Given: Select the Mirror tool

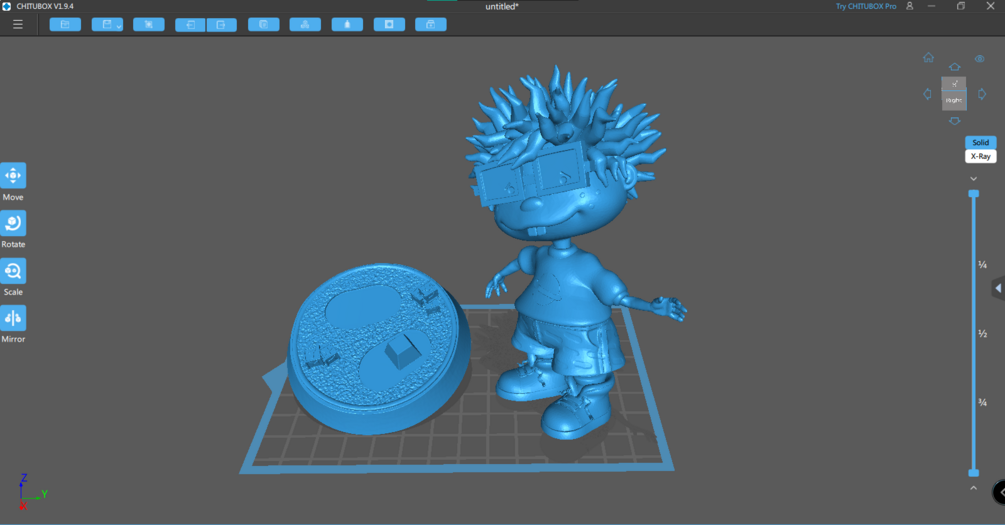Looking at the screenshot, I should point(13,318).
